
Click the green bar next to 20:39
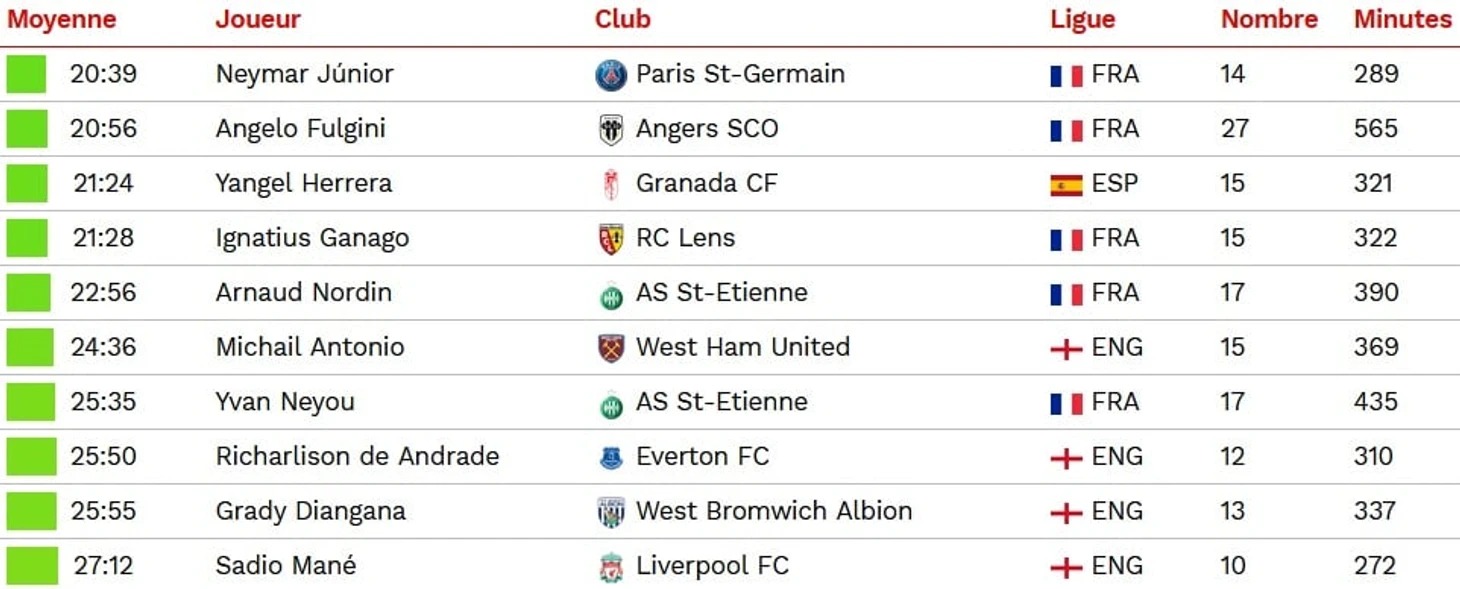26,74
